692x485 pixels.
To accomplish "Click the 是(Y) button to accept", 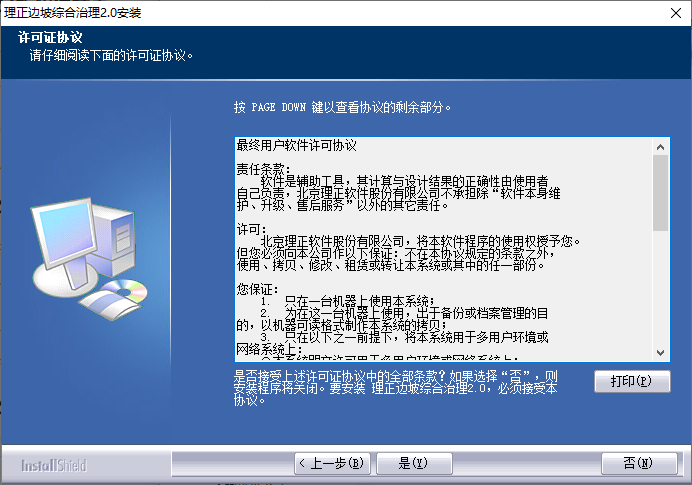I will click(x=414, y=463).
